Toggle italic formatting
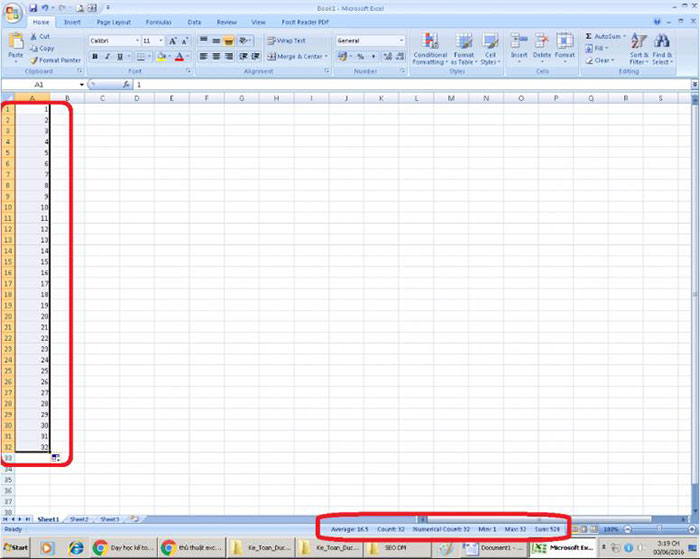Screen dimensions: 700x559 (x=107, y=56)
